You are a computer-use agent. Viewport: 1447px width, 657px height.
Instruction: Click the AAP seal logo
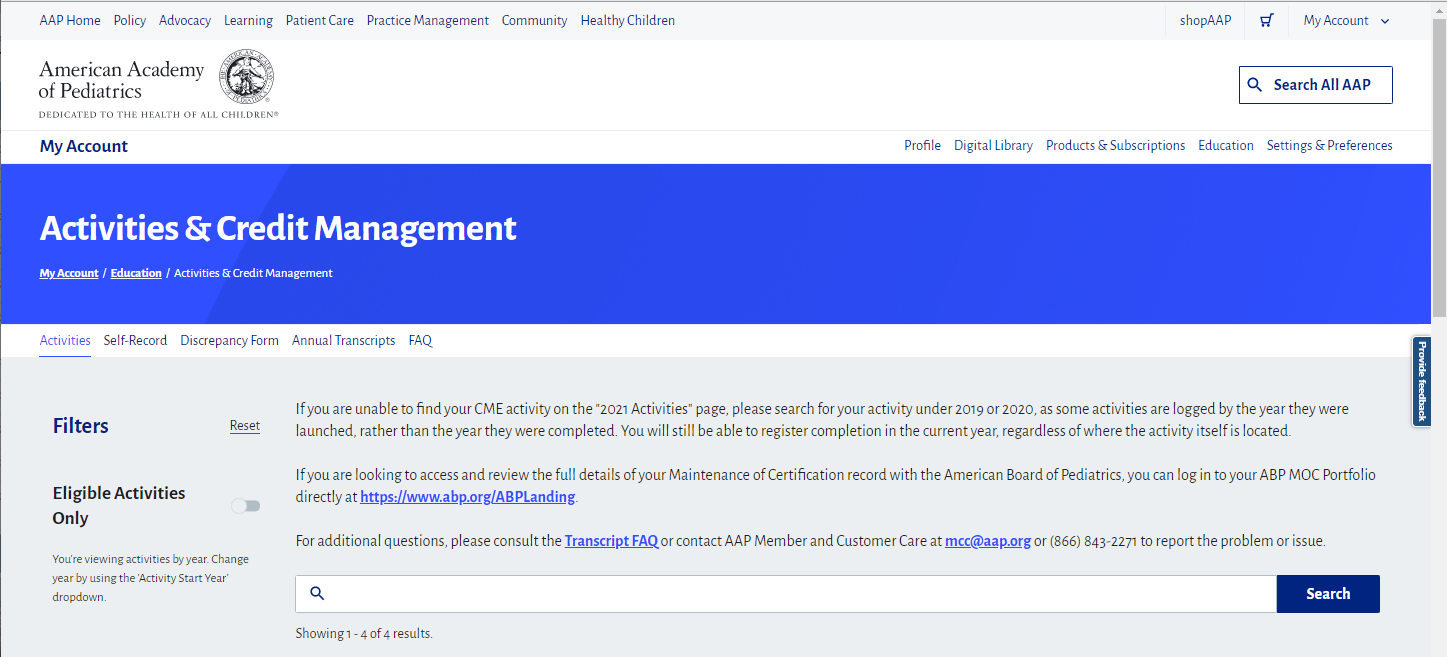(x=246, y=80)
